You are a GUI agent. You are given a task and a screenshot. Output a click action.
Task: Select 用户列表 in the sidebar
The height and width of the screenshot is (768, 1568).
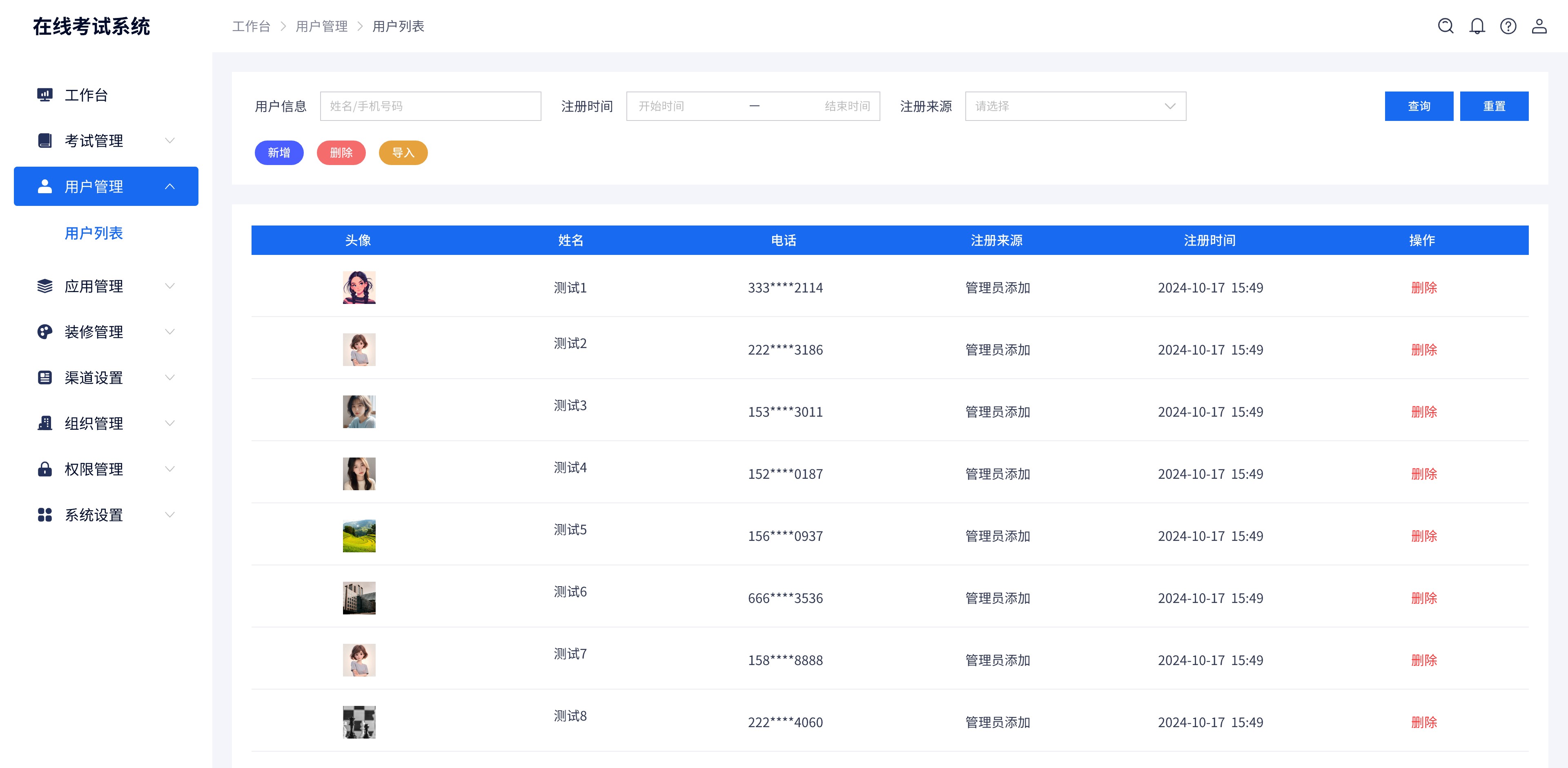(94, 233)
